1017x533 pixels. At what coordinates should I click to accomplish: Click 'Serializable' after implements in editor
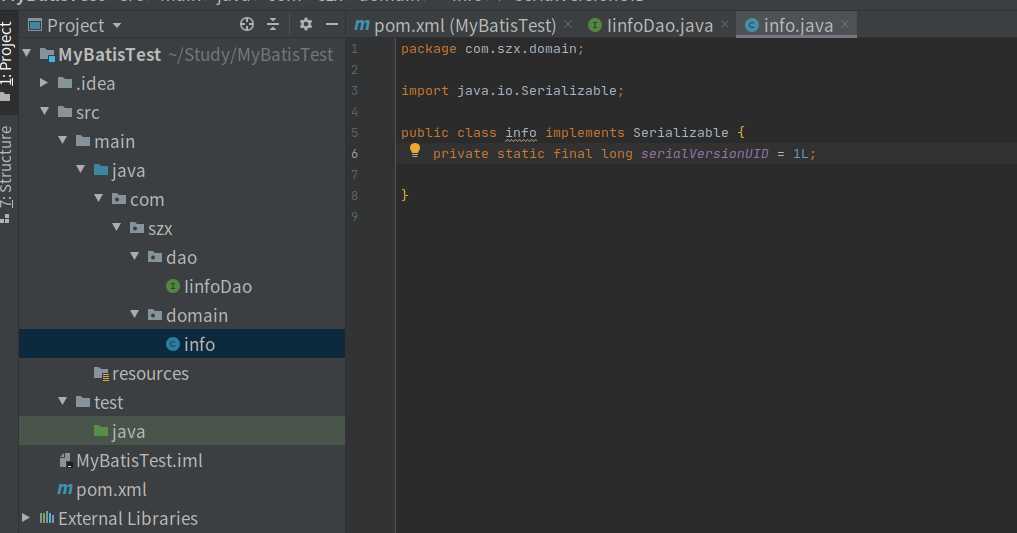click(680, 133)
